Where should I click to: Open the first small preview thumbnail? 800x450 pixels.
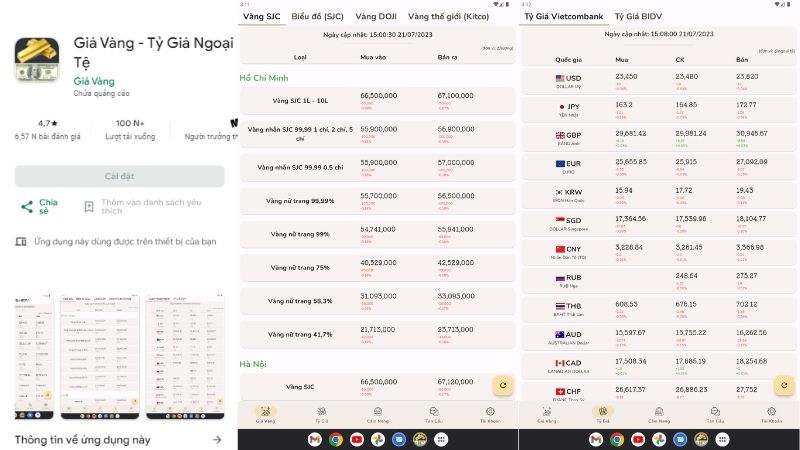[34, 357]
